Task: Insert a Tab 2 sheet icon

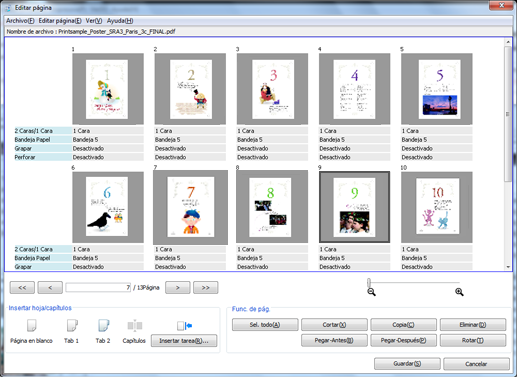Action: tap(103, 326)
